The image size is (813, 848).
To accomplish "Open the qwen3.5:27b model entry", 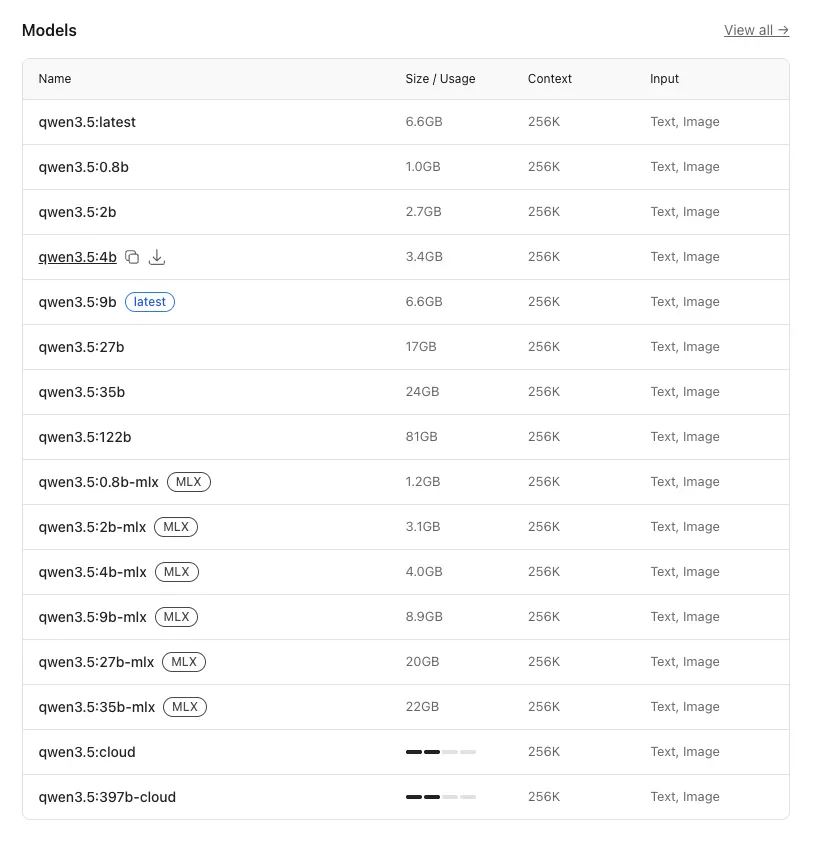I will click(81, 347).
